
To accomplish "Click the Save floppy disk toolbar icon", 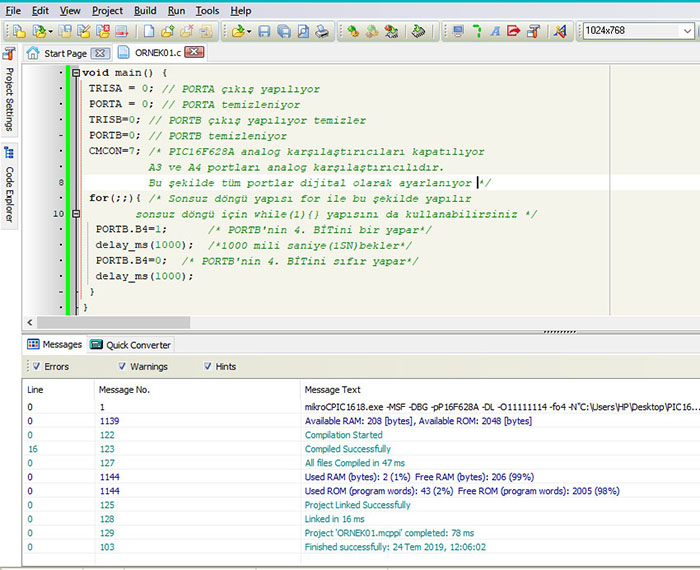I will [x=265, y=31].
